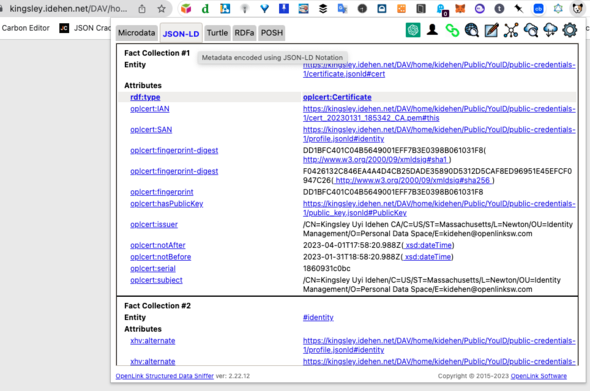Screen dimensions: 590x391
Task: Switch to the Turtle tab
Action: pyautogui.click(x=217, y=33)
